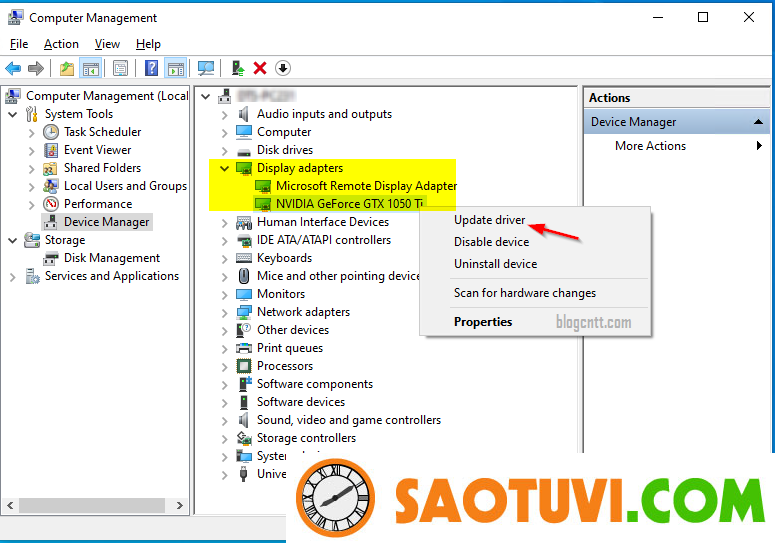Expand Sound, video and game controllers
This screenshot has height=543, width=775.
(224, 420)
